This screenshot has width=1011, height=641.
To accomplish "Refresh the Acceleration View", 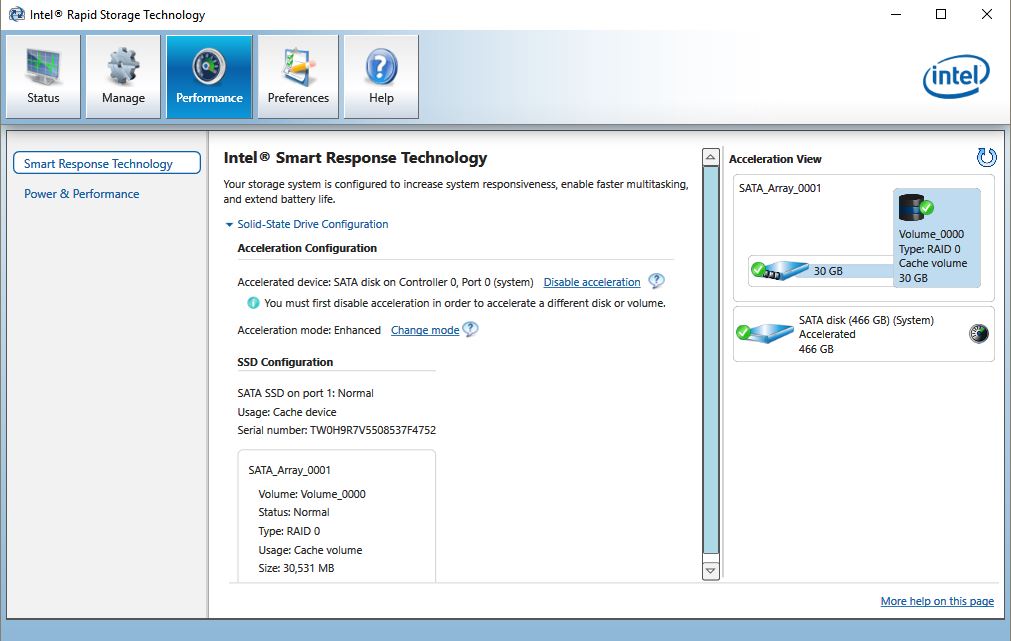I will coord(986,157).
